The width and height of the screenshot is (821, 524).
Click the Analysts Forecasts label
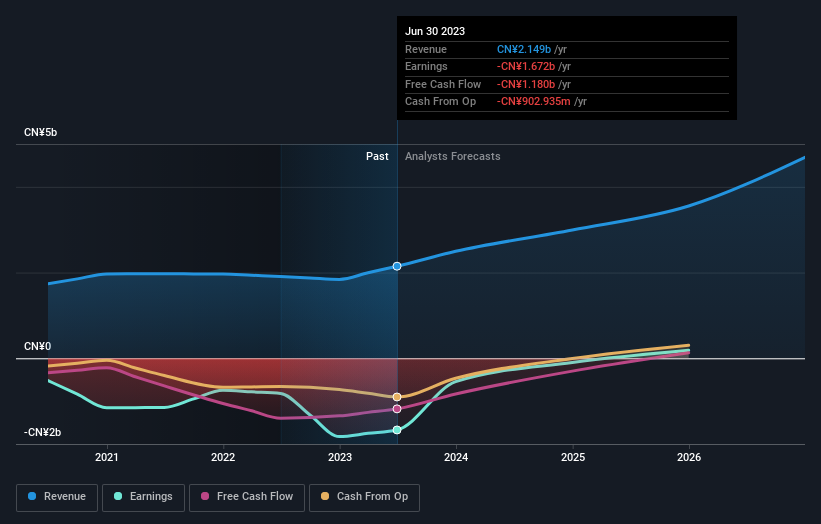click(452, 156)
